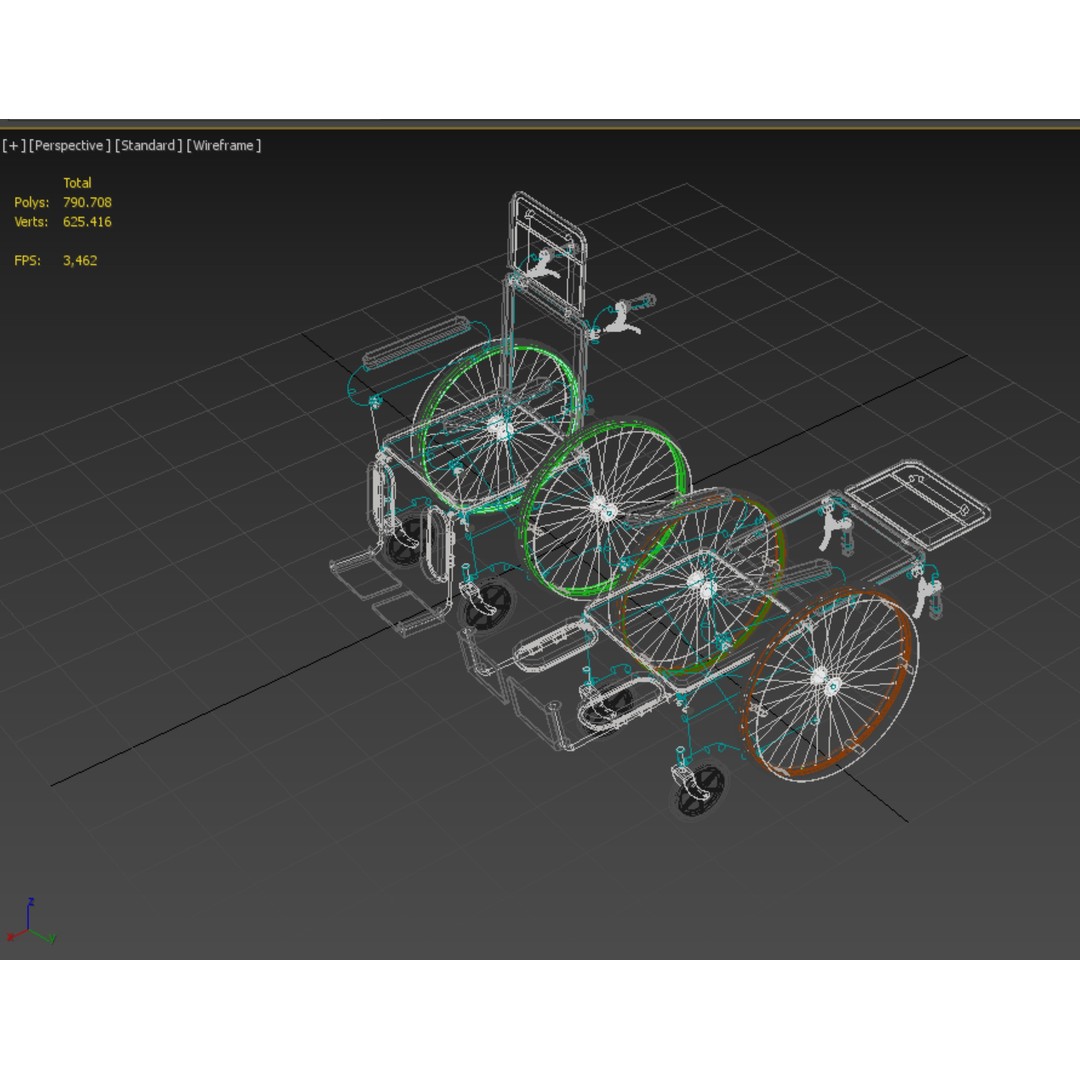Click the Polys count value 790.708
The width and height of the screenshot is (1080, 1080).
87,202
